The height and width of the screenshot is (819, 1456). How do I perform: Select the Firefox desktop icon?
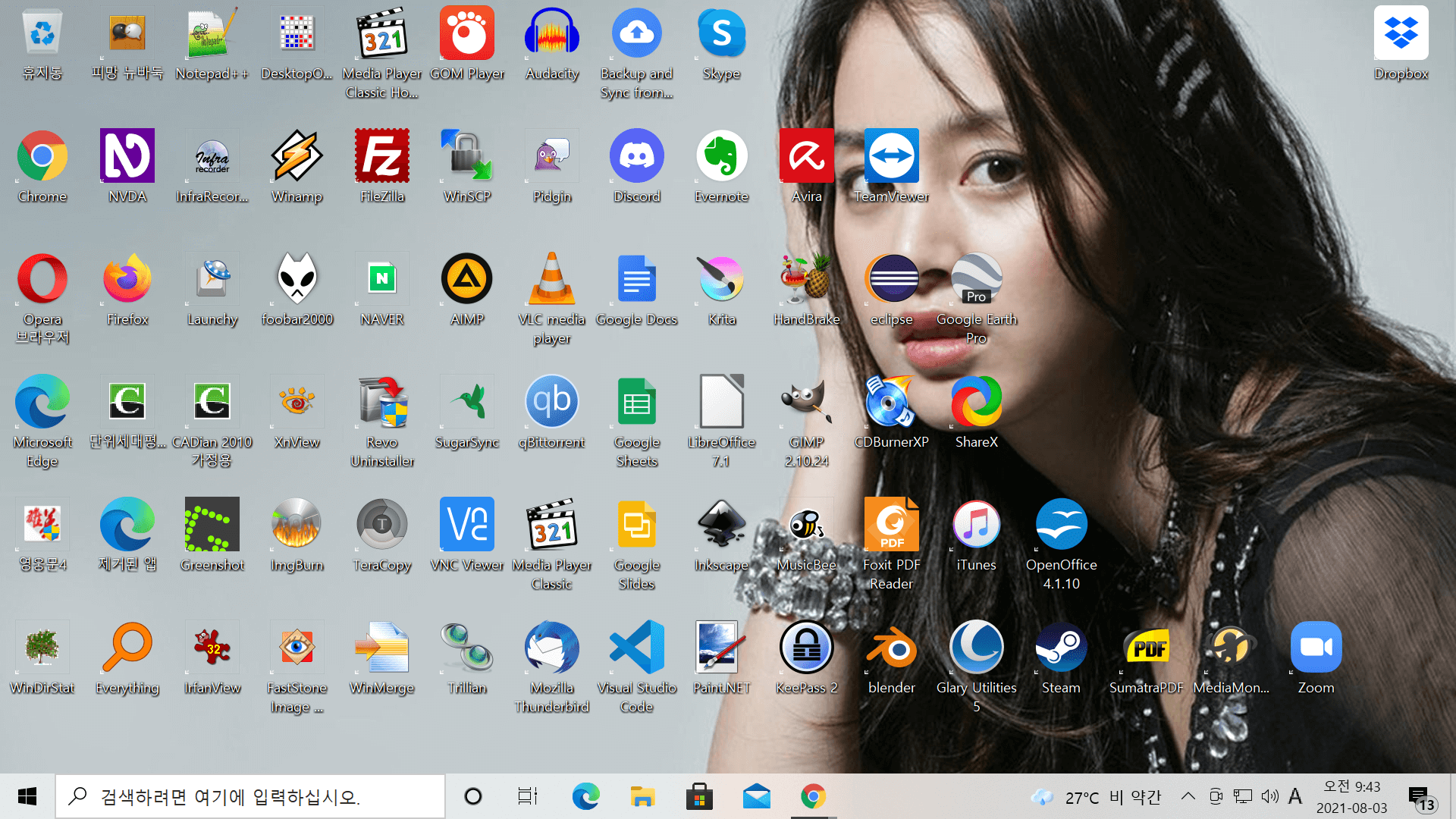(127, 290)
